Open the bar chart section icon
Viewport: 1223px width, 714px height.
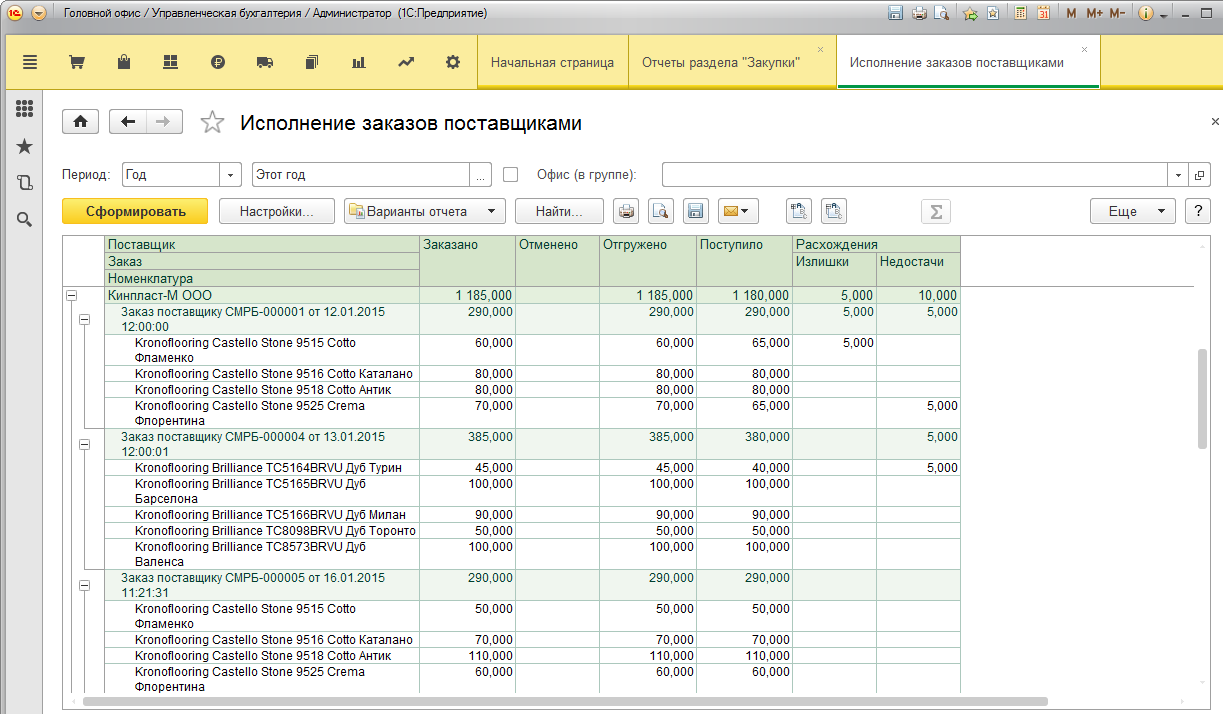pyautogui.click(x=358, y=62)
